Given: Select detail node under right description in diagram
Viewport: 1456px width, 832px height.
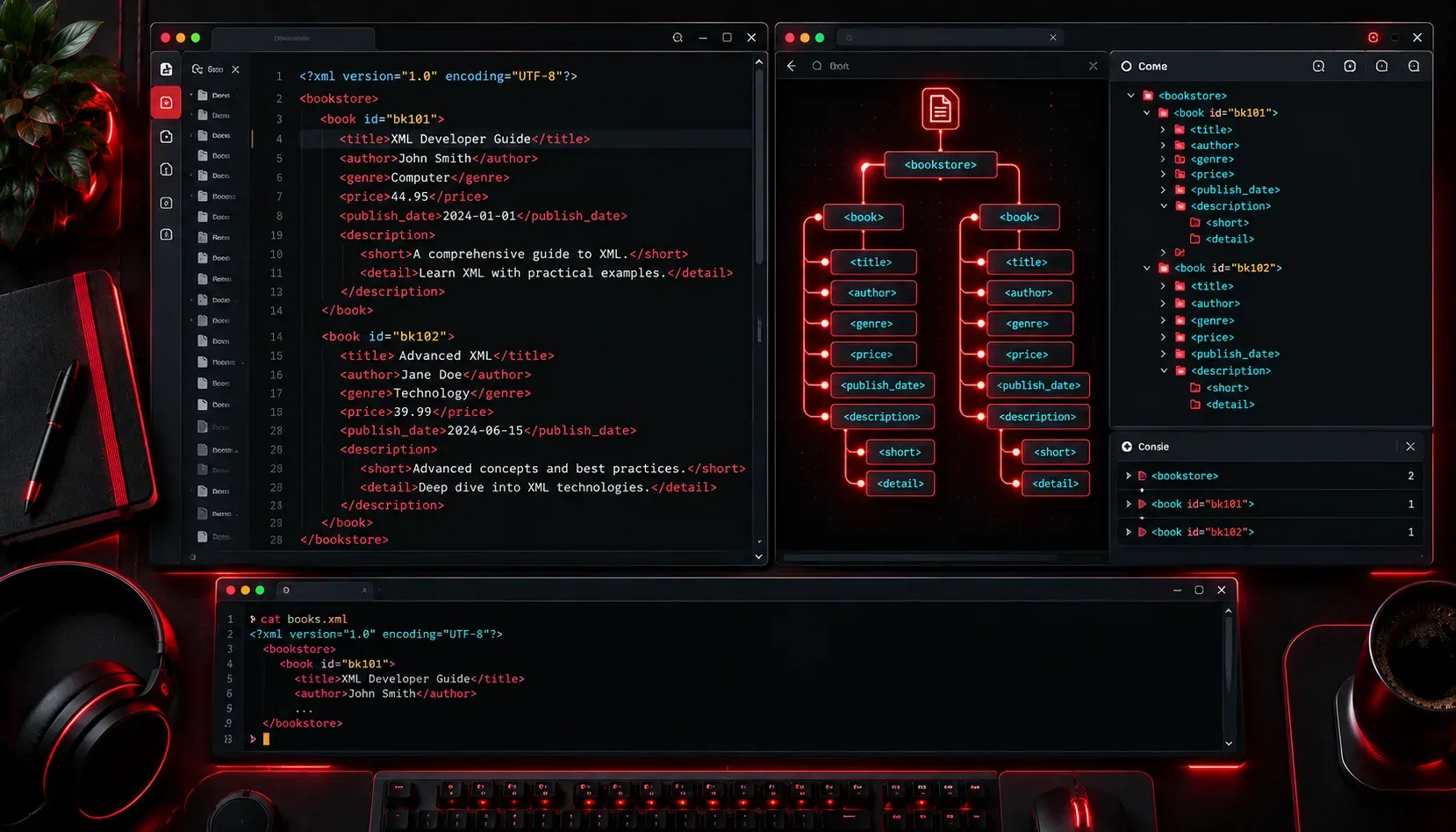Looking at the screenshot, I should pos(1055,484).
